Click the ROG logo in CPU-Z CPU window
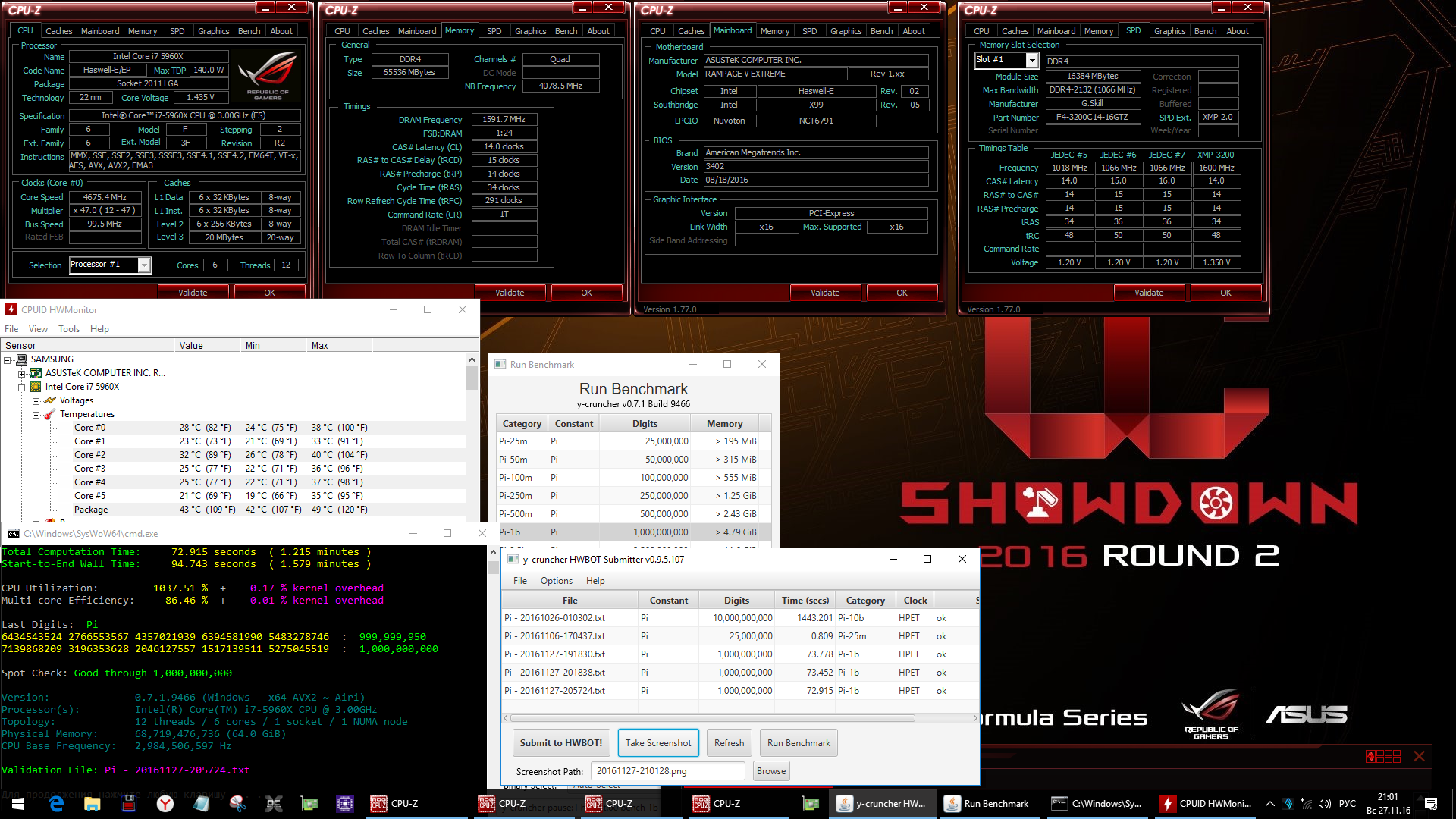 [x=267, y=76]
